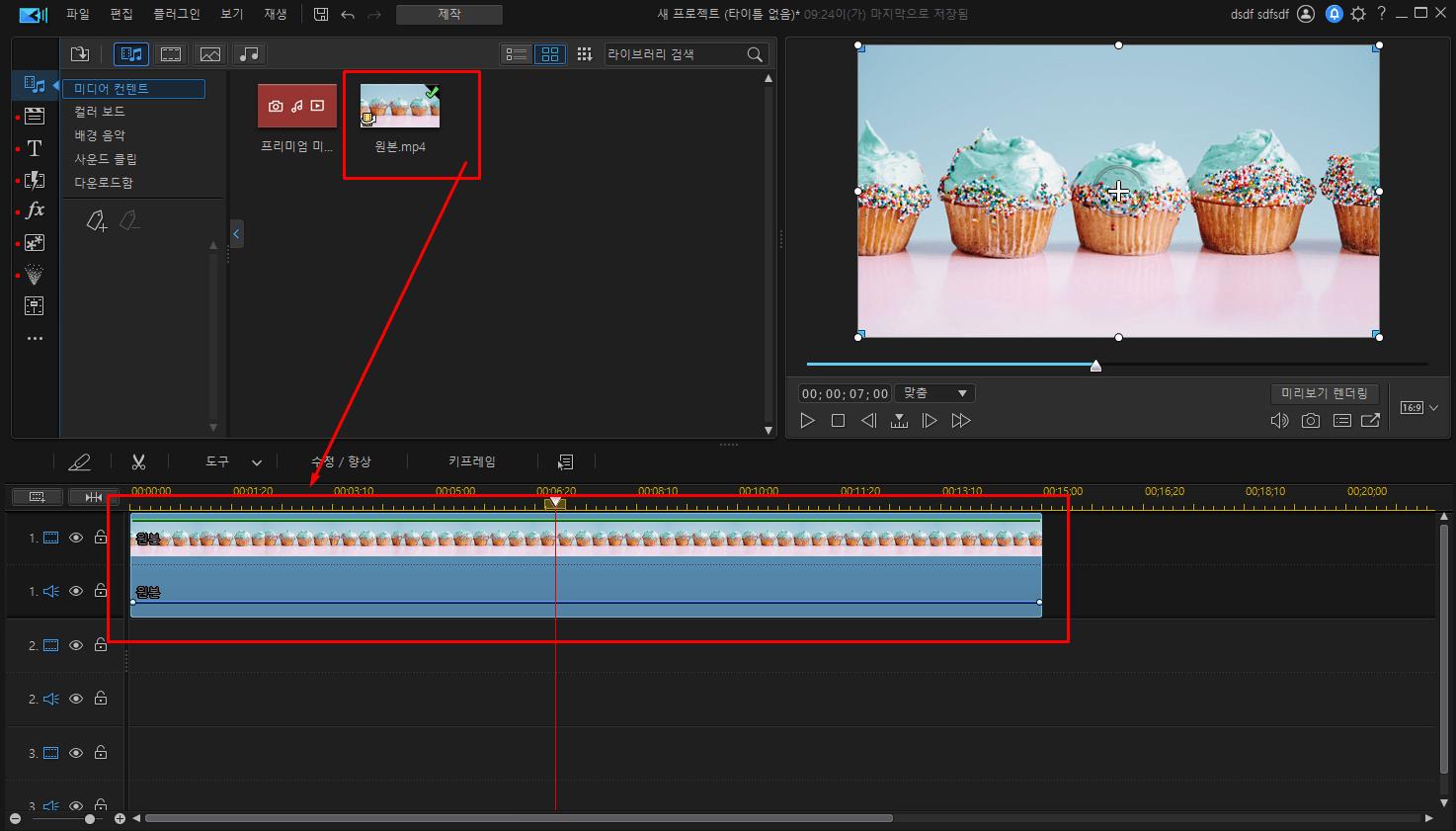
Task: Play the preview
Action: click(x=807, y=421)
